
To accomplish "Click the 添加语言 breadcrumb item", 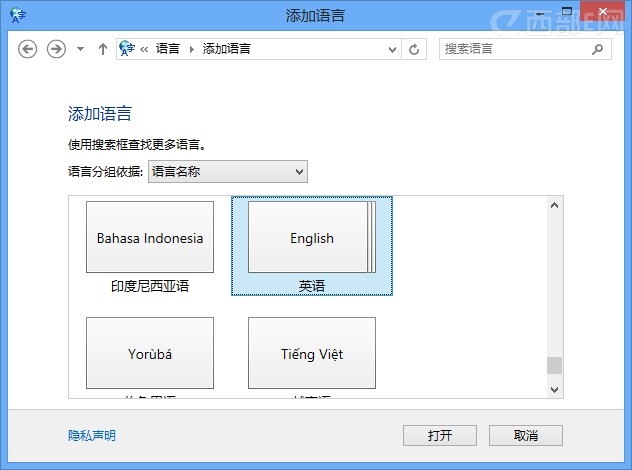I will (x=226, y=49).
